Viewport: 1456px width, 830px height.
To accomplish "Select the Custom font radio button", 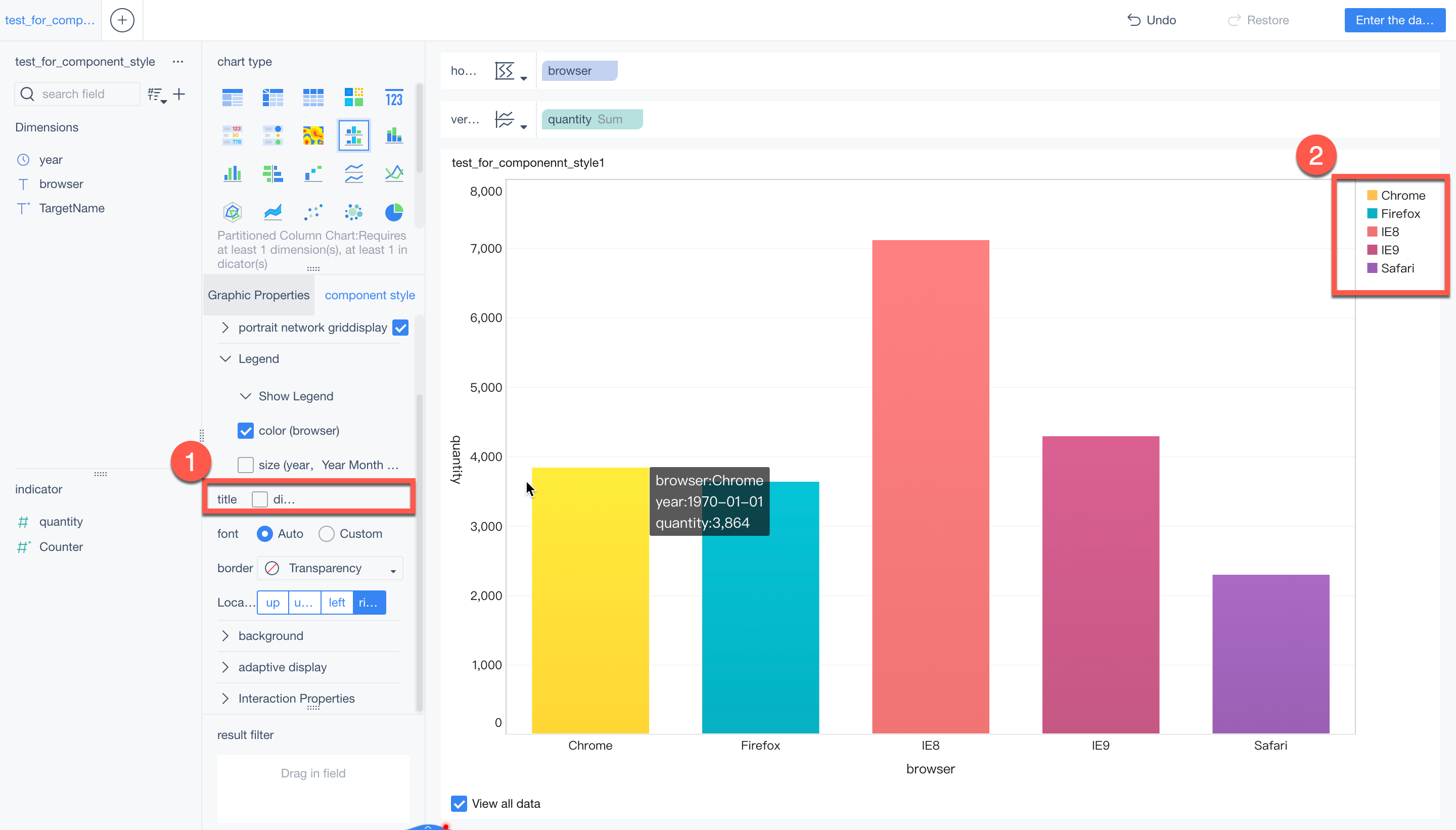I will 327,534.
